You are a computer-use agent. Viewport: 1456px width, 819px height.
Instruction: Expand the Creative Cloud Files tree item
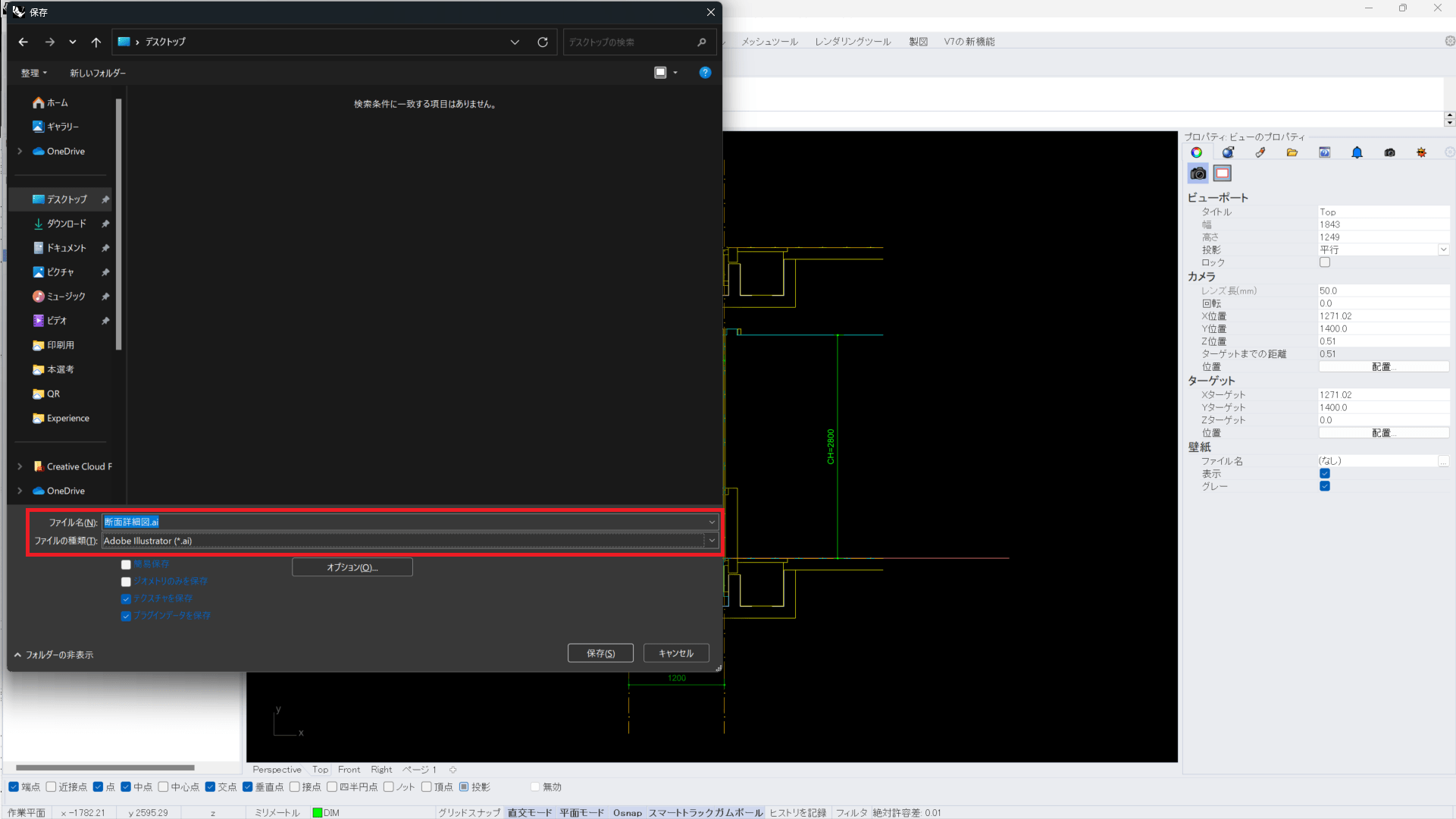tap(20, 466)
